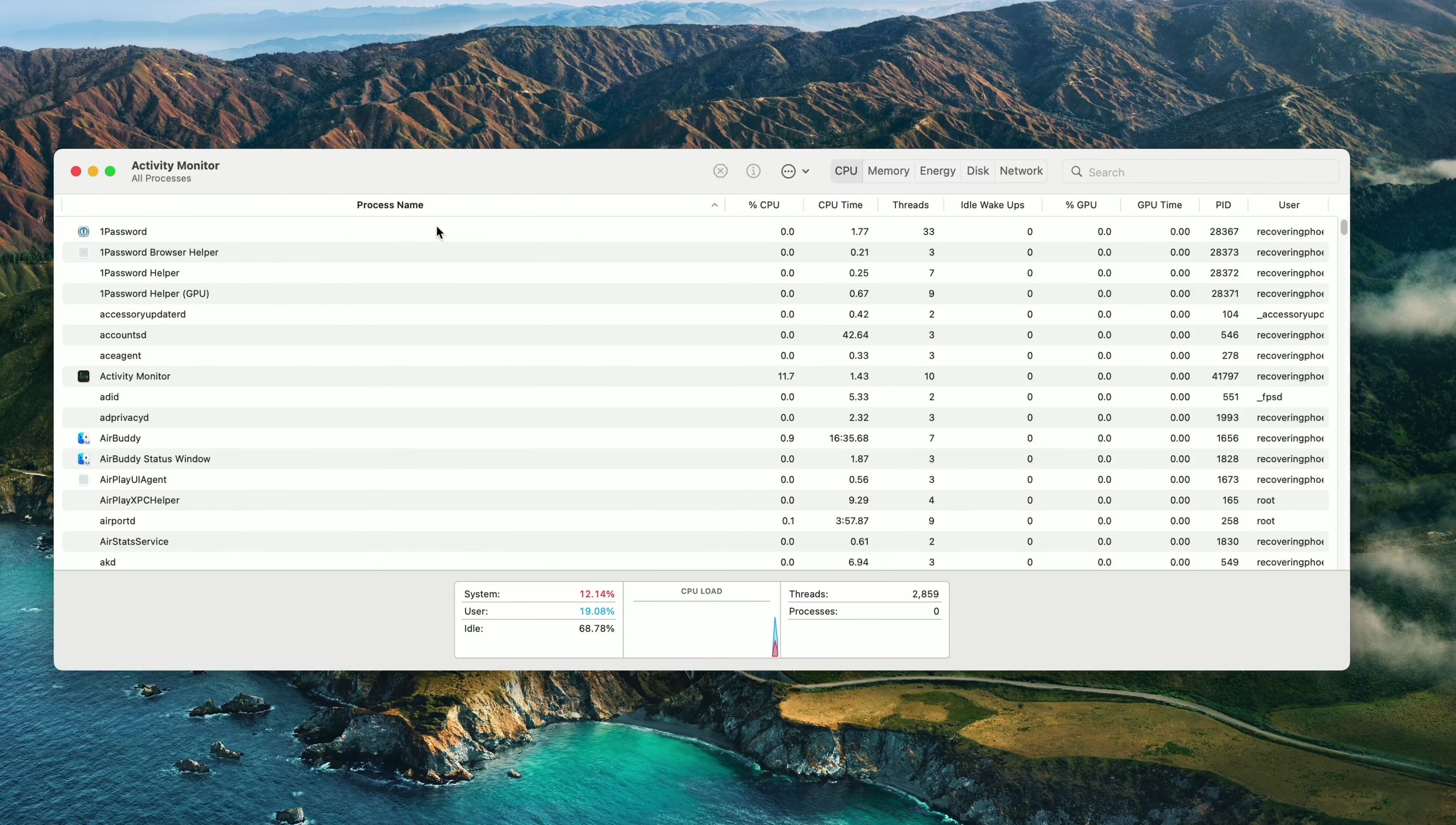
Task: Select the accountsd process row
Action: click(x=695, y=335)
